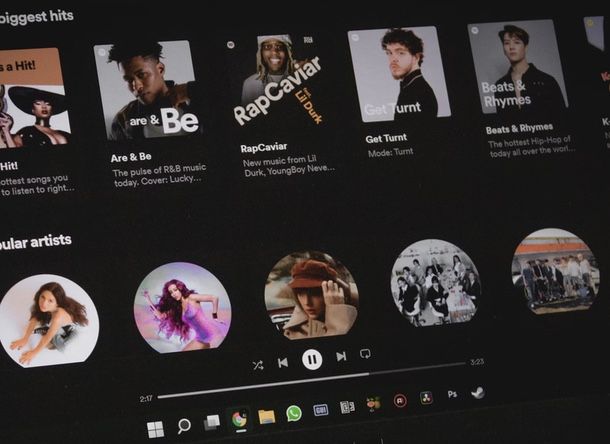Toggle shuffle playback
Viewport: 610px width, 444px height.
258,365
